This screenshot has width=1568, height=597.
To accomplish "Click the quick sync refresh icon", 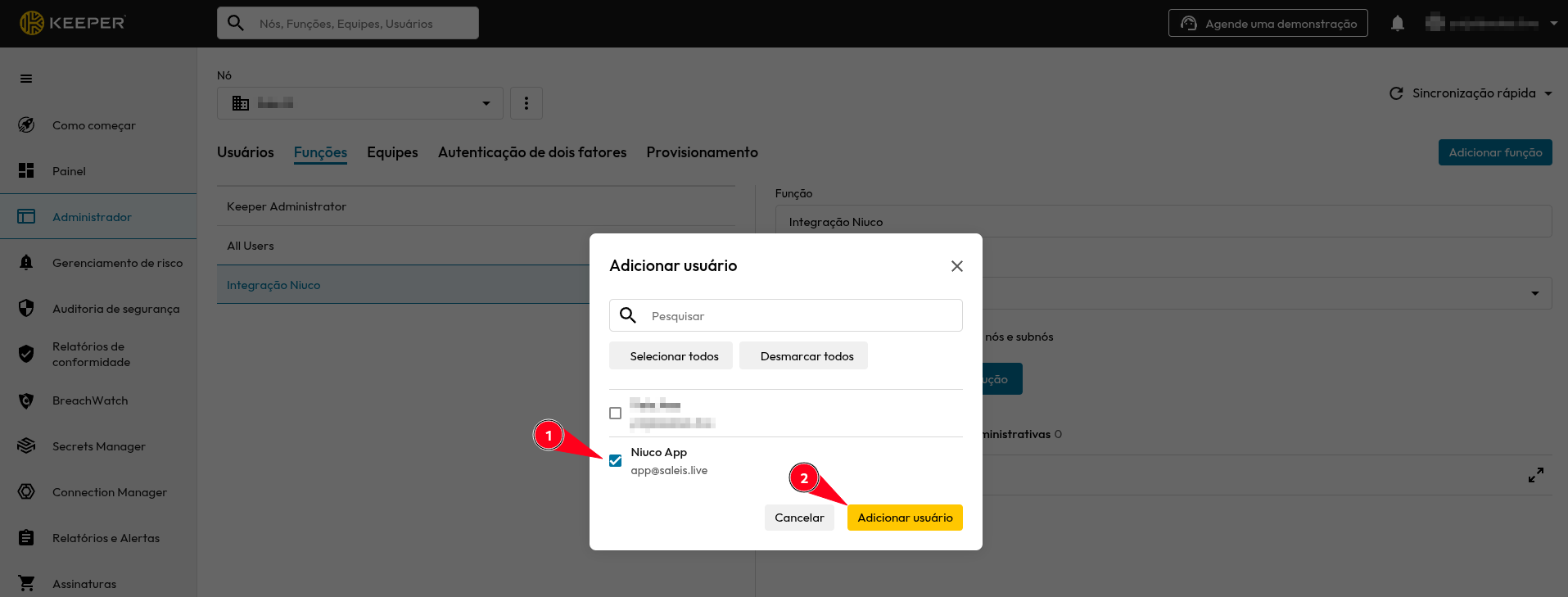I will 1396,93.
